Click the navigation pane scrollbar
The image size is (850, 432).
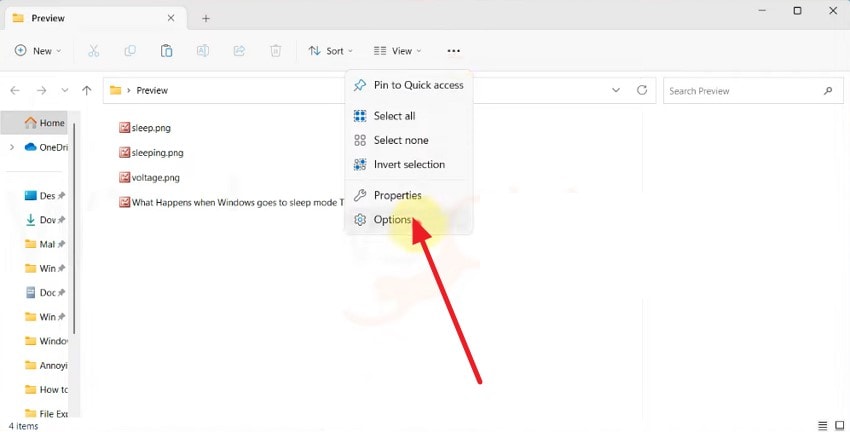(74, 228)
